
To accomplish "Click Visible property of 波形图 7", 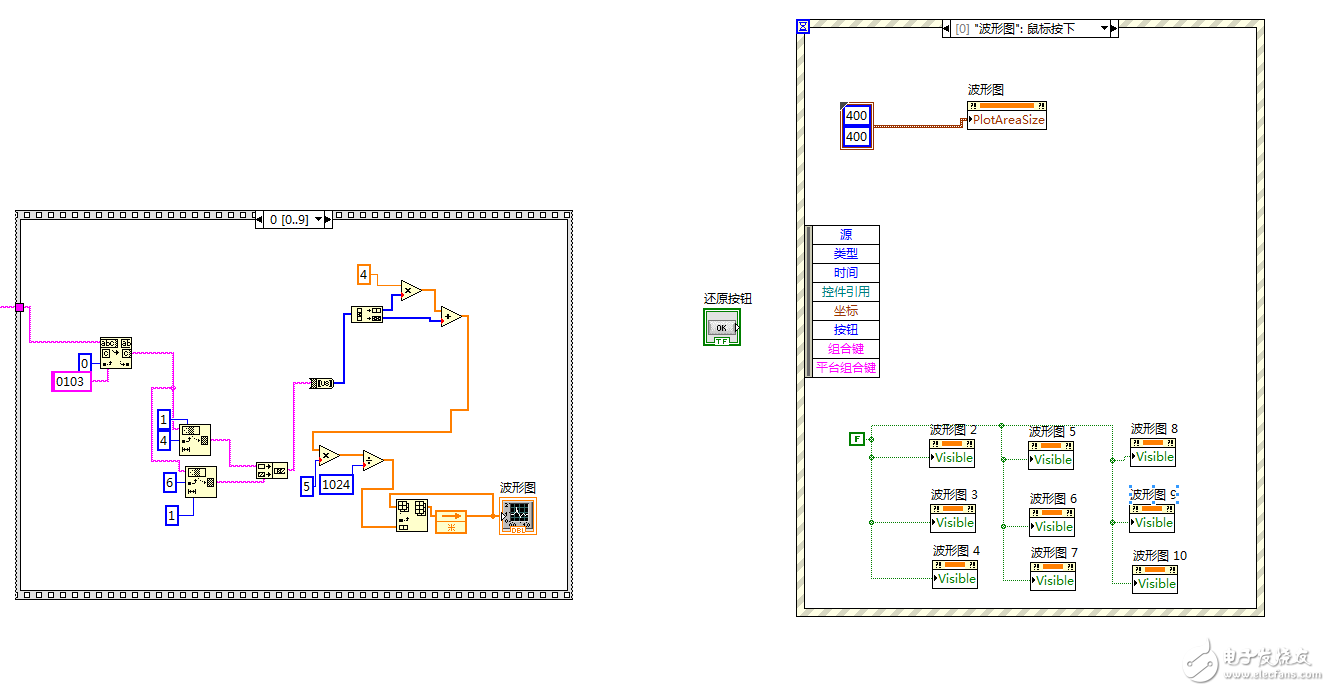I will point(1054,580).
